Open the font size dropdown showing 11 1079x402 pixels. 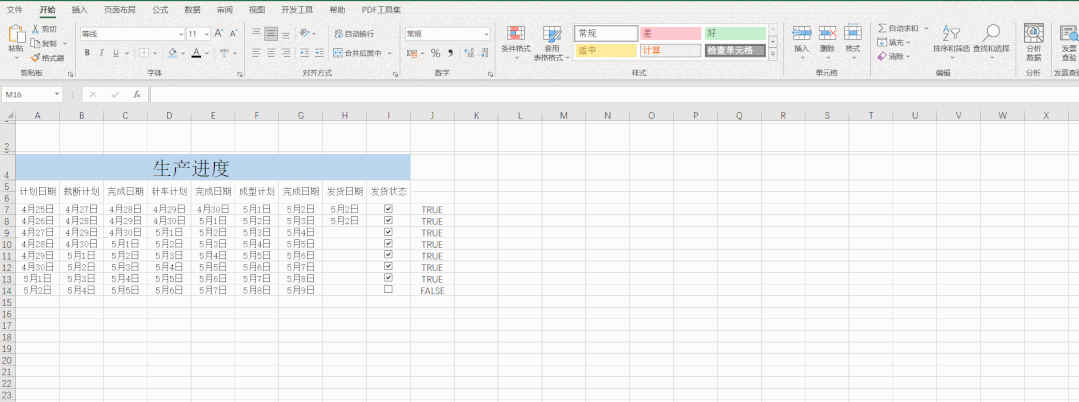207,34
